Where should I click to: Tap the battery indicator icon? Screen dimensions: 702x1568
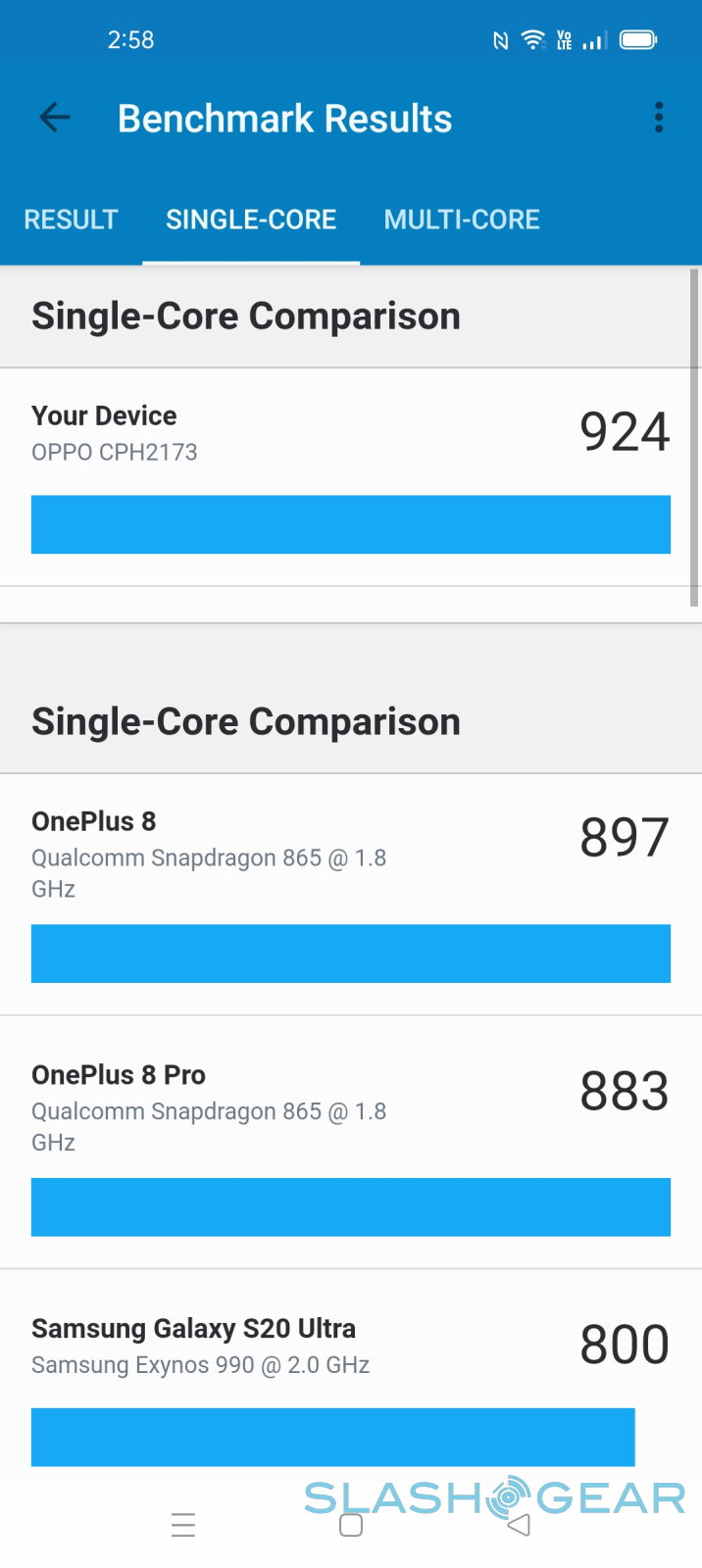[638, 40]
